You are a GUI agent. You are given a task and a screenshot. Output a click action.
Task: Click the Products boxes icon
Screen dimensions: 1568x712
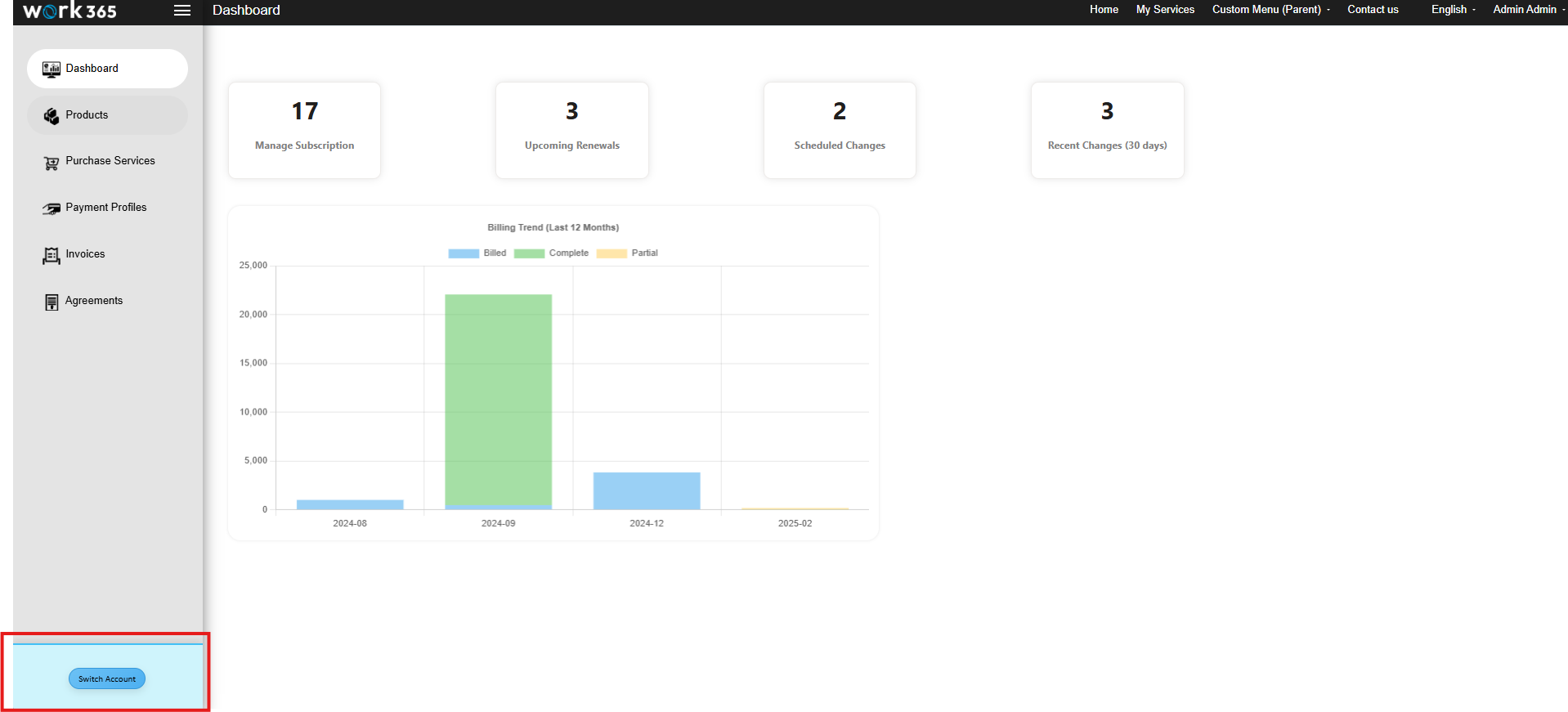[52, 116]
